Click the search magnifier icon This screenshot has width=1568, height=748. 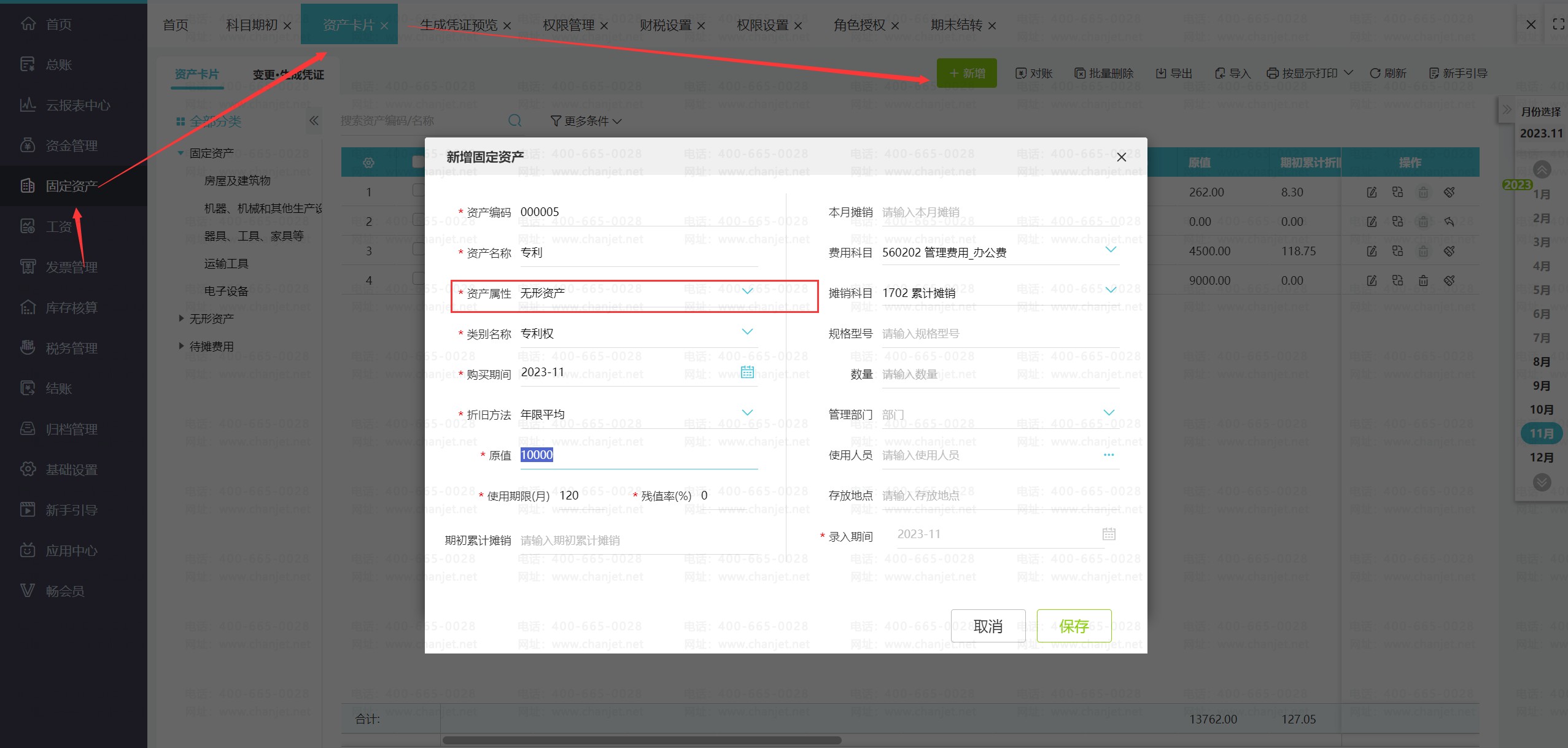[x=514, y=121]
